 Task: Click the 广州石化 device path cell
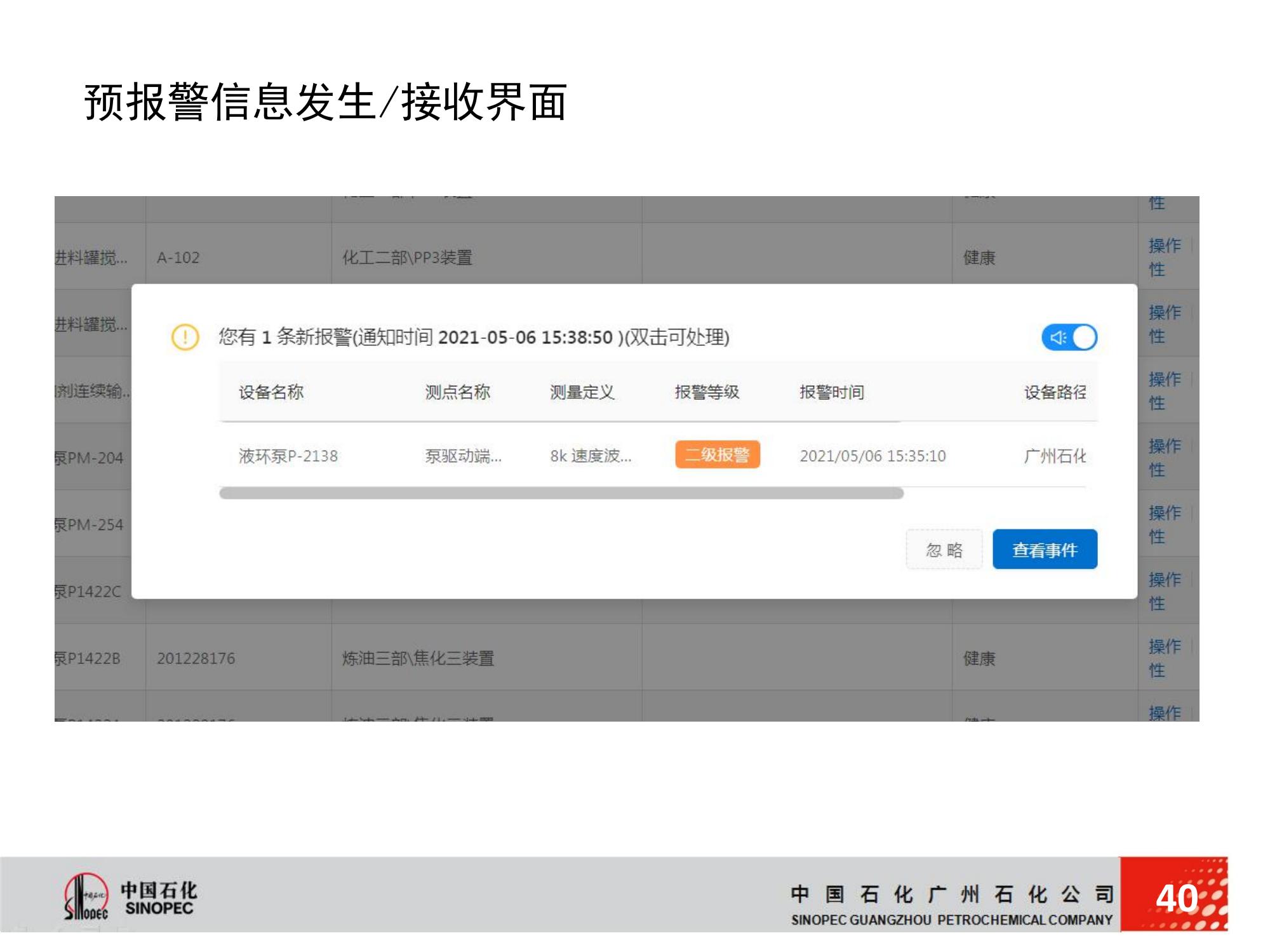[x=1054, y=456]
